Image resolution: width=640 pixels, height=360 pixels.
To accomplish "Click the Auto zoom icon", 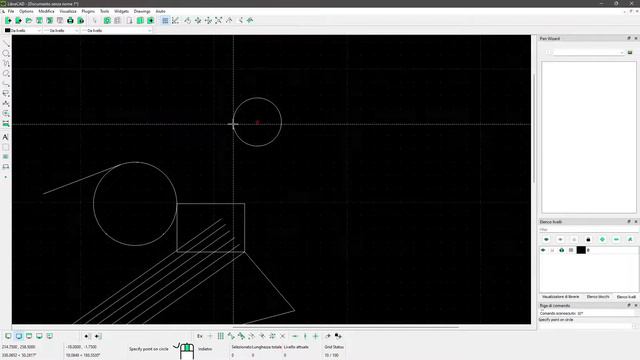I will pos(218,20).
